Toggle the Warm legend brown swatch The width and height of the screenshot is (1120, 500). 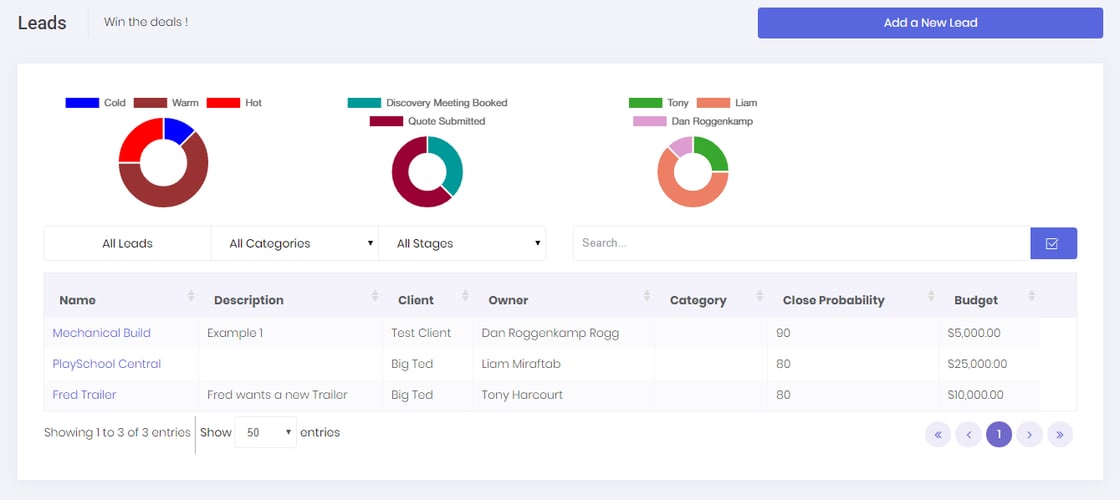(150, 103)
